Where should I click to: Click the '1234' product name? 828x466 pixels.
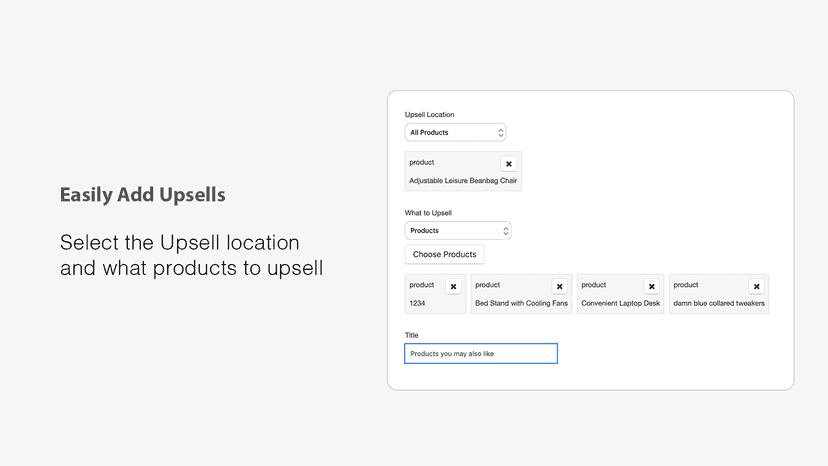click(417, 303)
